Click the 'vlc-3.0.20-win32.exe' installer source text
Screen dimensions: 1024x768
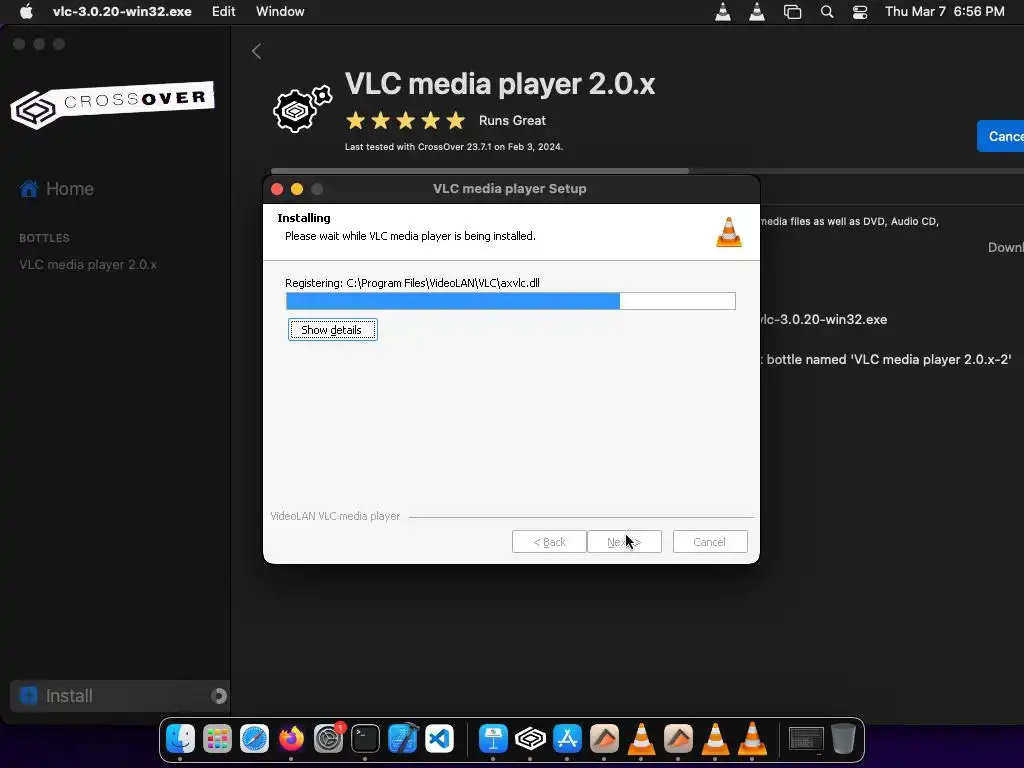point(823,319)
